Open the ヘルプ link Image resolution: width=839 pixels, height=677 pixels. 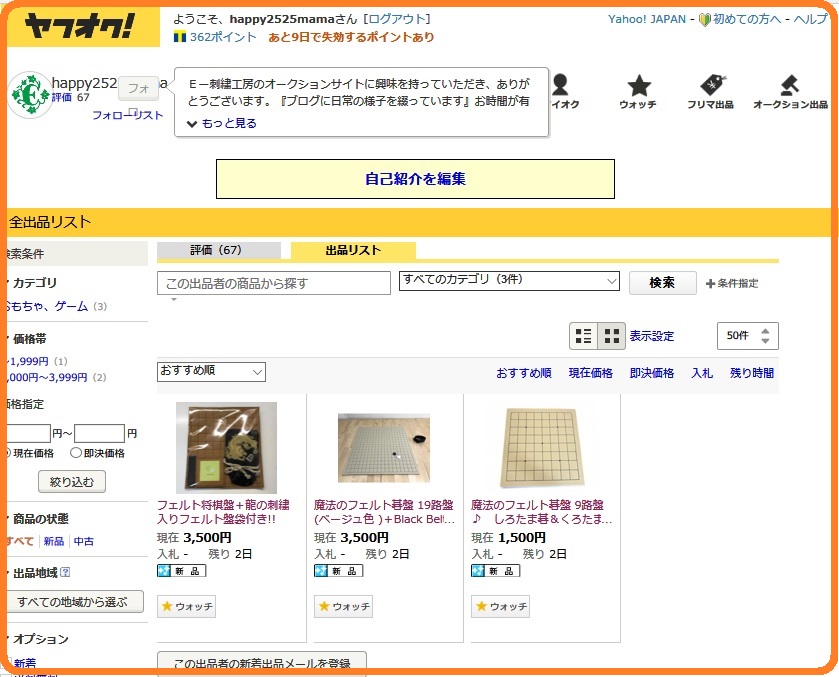[x=810, y=19]
